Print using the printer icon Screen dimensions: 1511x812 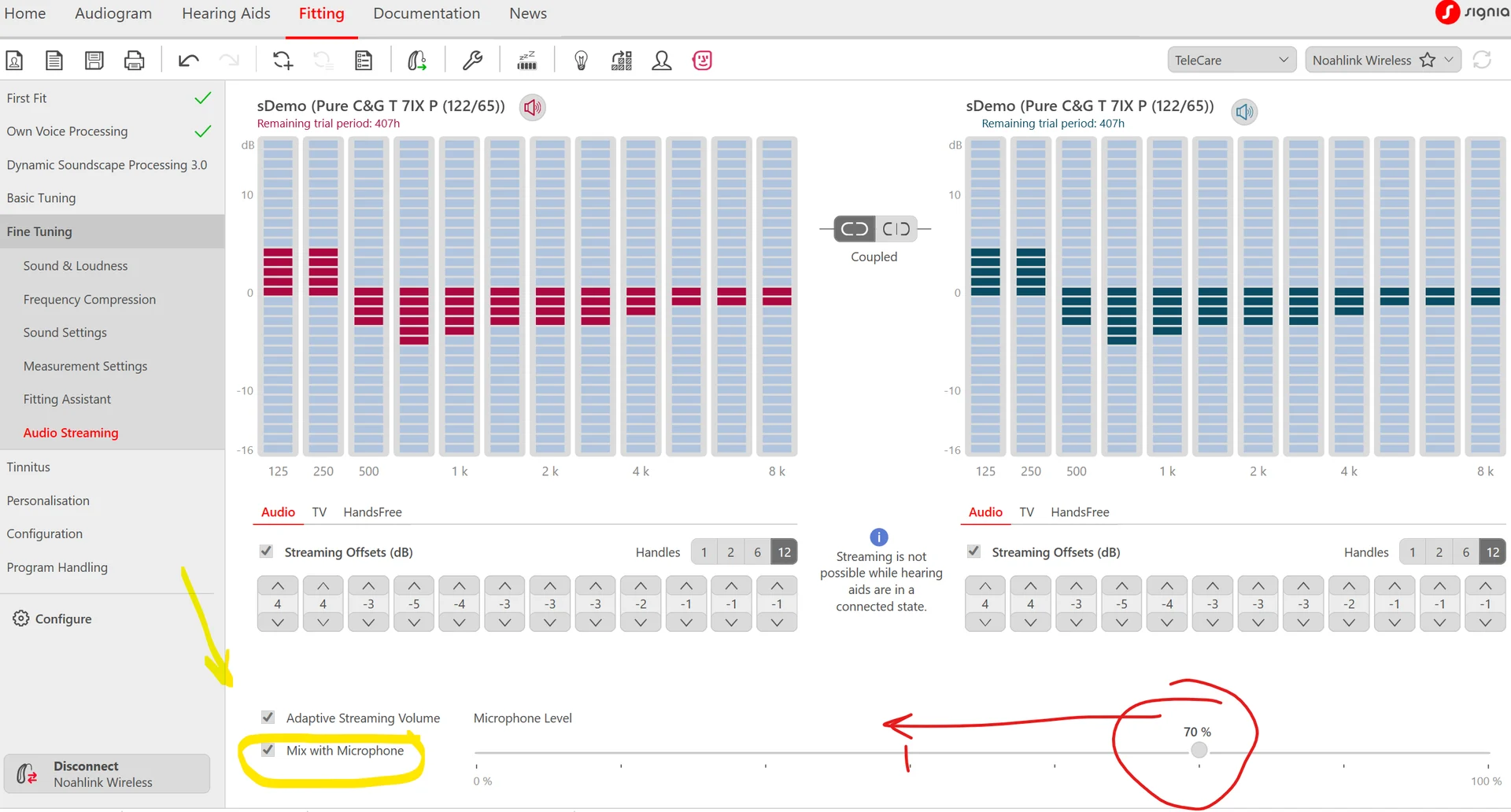point(135,61)
